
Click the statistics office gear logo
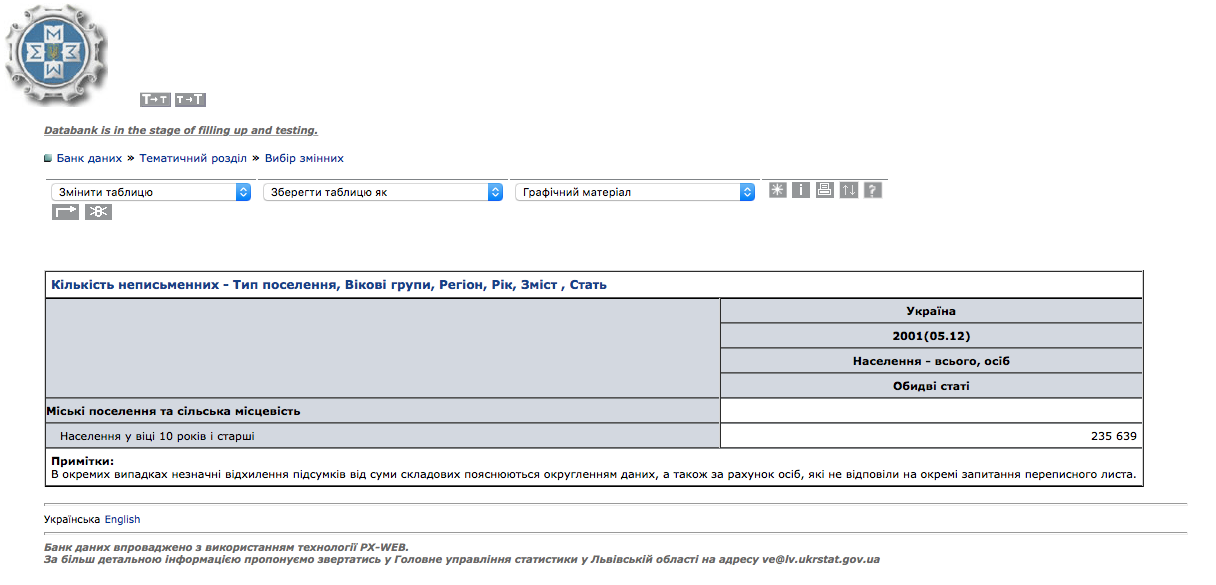[x=55, y=55]
